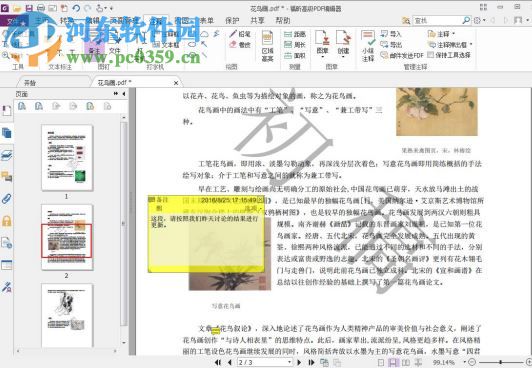Open the attachments paperclip panel

point(6,198)
